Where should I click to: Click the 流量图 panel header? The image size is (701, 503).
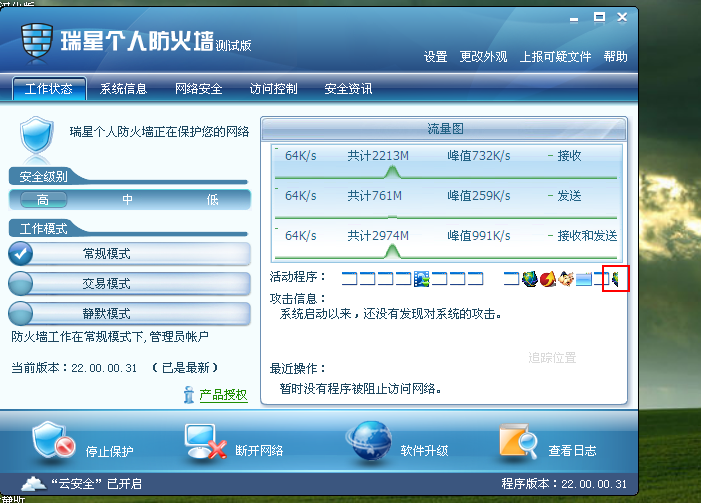tap(444, 129)
